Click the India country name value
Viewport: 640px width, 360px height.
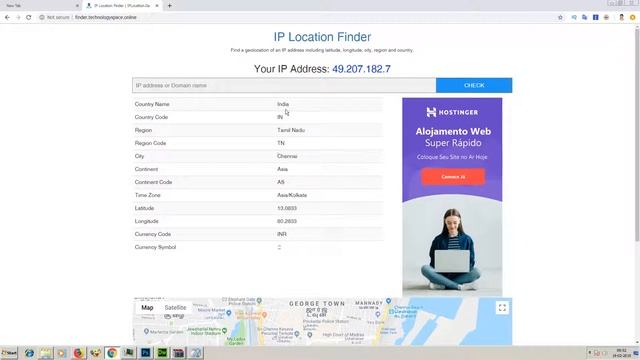coord(283,104)
